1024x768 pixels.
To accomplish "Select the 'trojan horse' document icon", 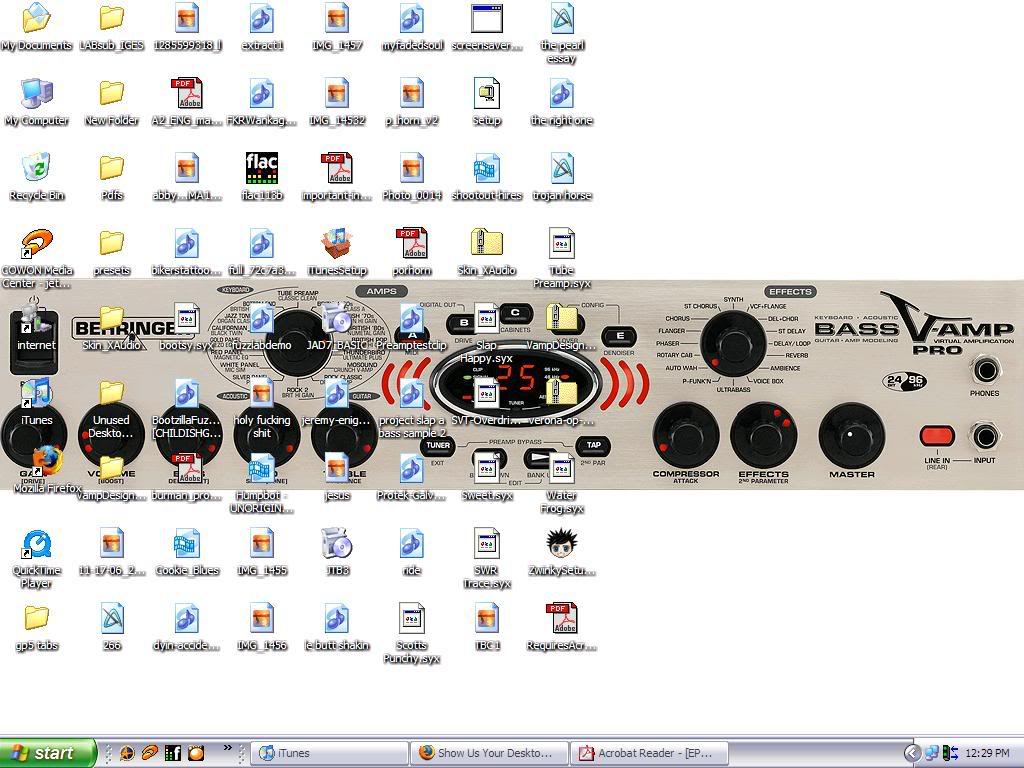I will pyautogui.click(x=562, y=168).
